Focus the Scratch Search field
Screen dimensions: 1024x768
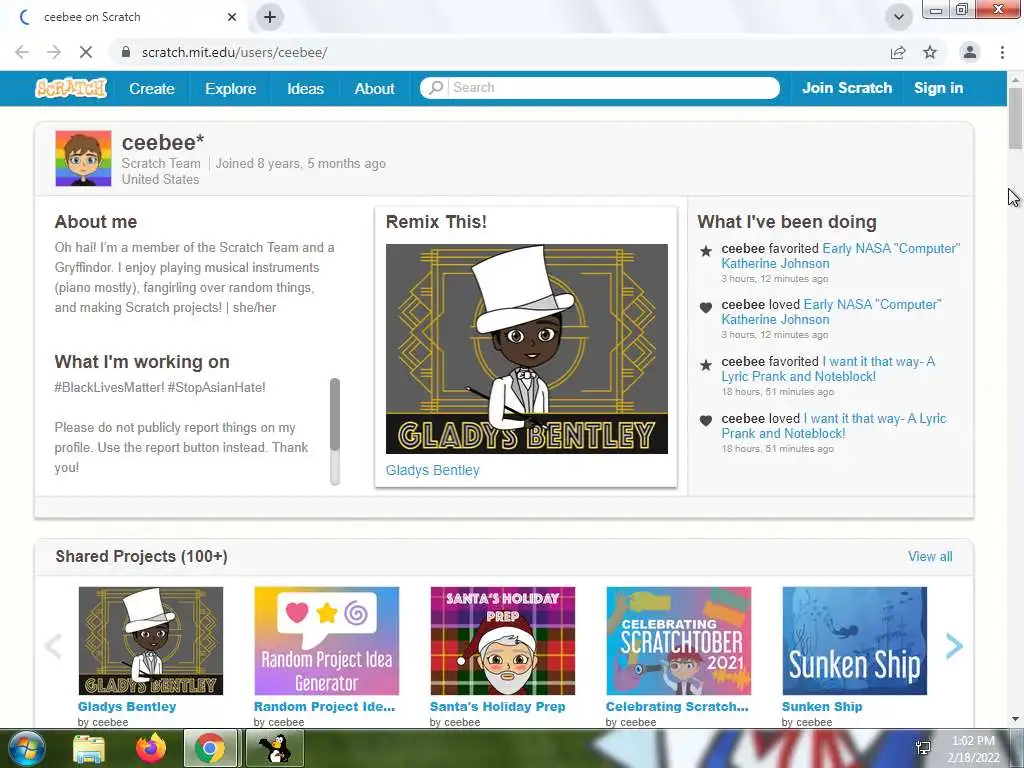(600, 88)
